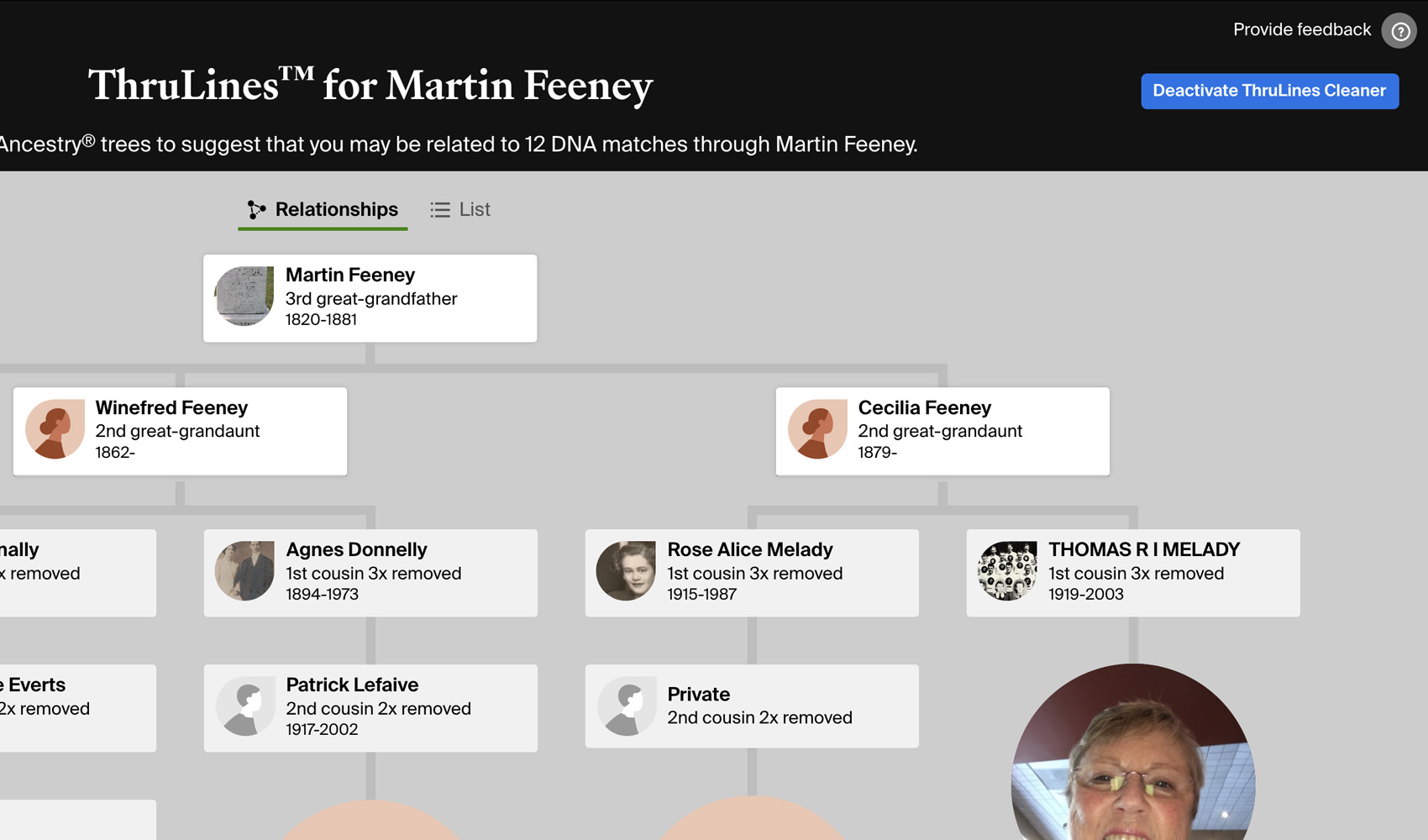Click THOMAS R I MELADY's group photo
The image size is (1428, 840).
point(1007,571)
